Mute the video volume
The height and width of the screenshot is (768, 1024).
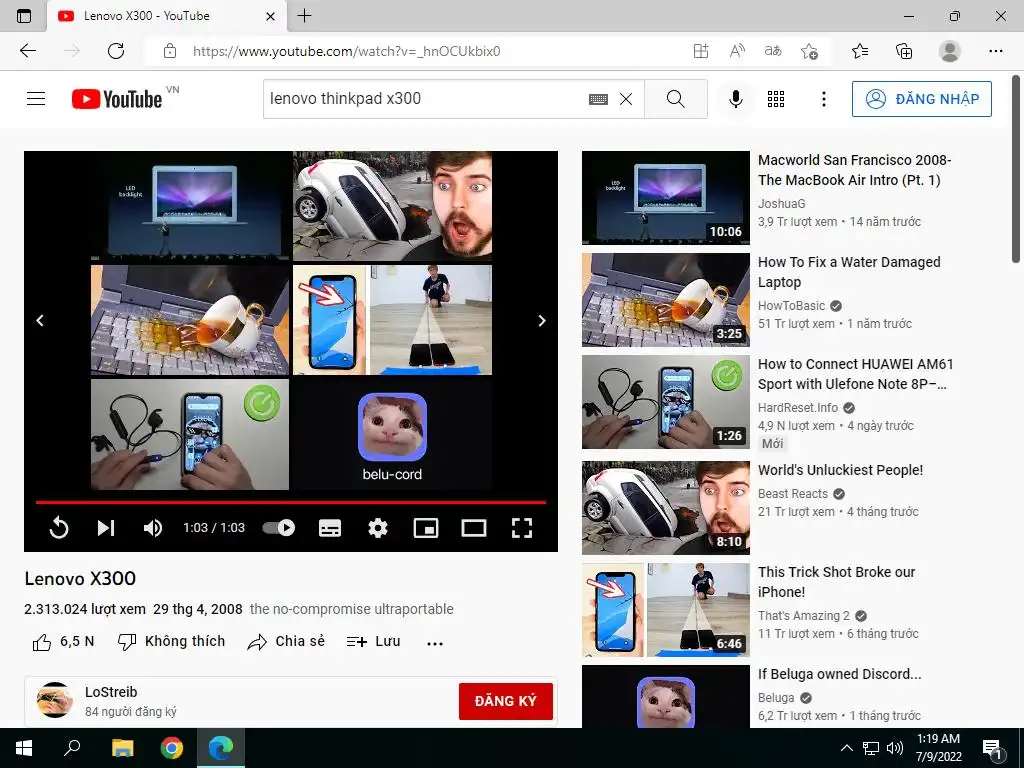point(153,528)
